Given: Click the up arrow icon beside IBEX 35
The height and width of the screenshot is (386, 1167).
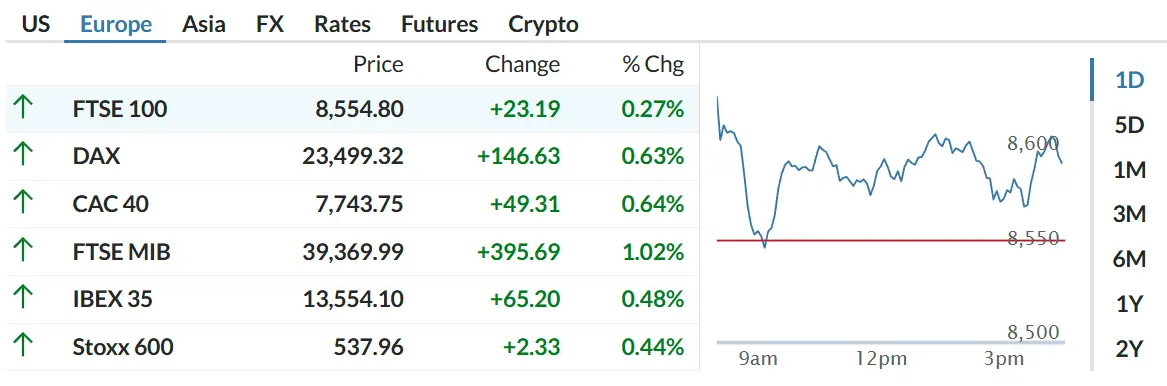Looking at the screenshot, I should pyautogui.click(x=24, y=299).
